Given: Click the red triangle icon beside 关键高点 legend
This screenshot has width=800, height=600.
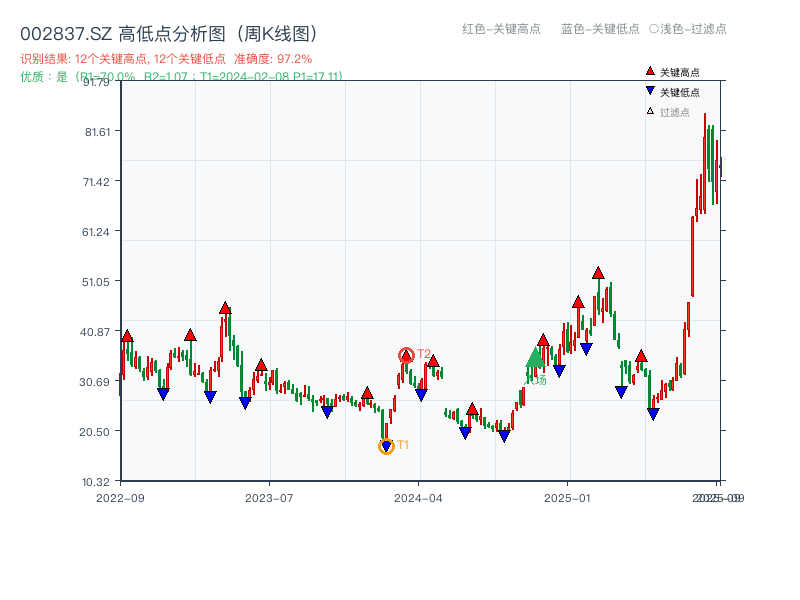Looking at the screenshot, I should click(650, 71).
